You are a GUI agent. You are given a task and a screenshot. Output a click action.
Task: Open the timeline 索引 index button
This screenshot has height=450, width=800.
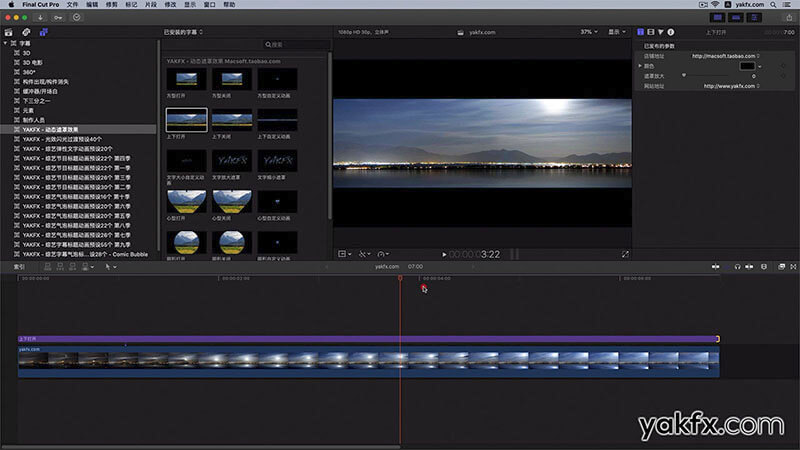[19, 267]
